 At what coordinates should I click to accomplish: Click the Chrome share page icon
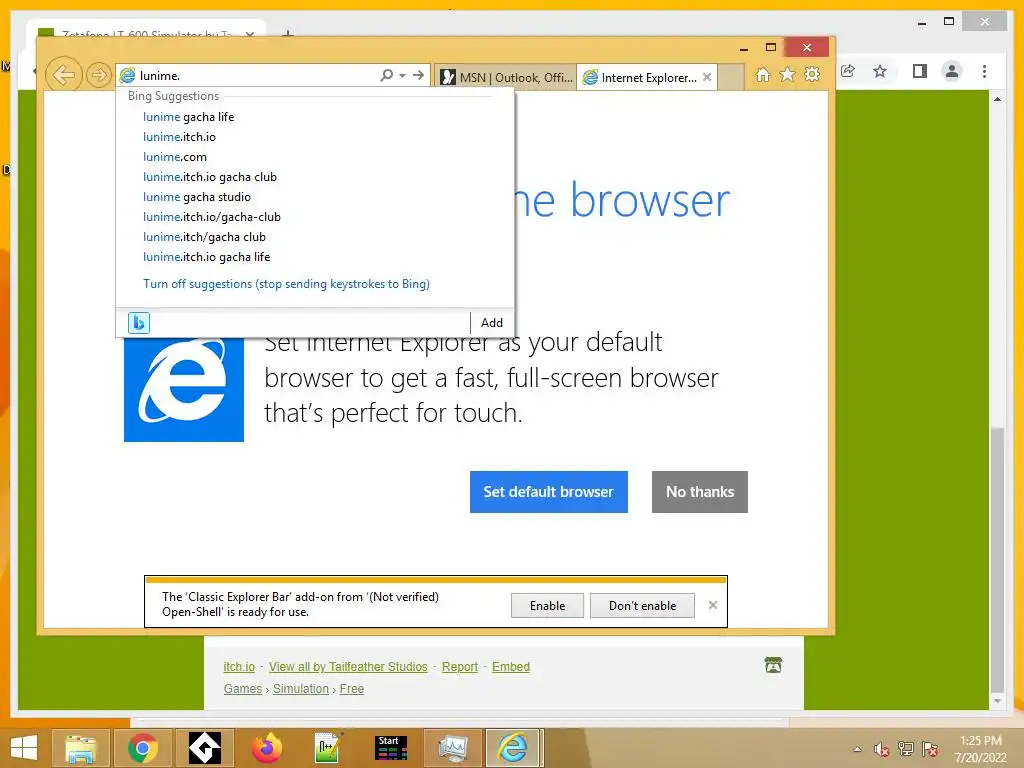(848, 71)
